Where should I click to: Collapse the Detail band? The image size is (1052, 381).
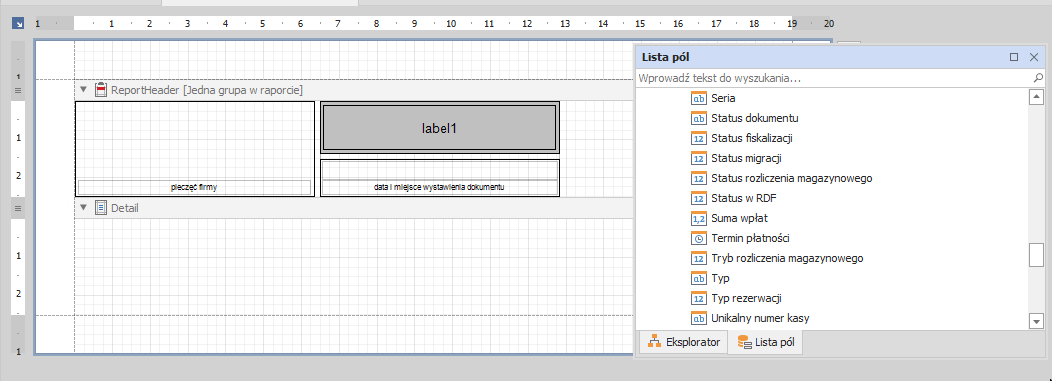pyautogui.click(x=84, y=208)
